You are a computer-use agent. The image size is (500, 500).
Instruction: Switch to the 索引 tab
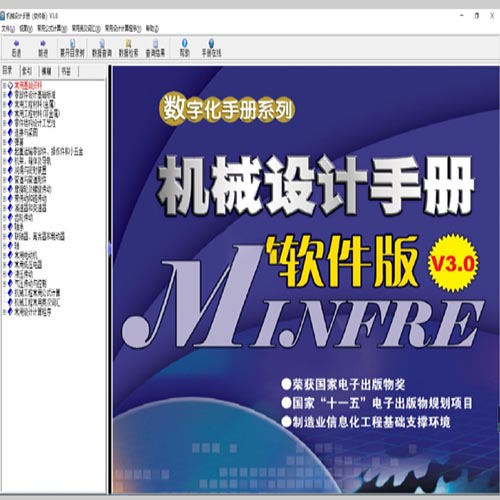[x=27, y=71]
